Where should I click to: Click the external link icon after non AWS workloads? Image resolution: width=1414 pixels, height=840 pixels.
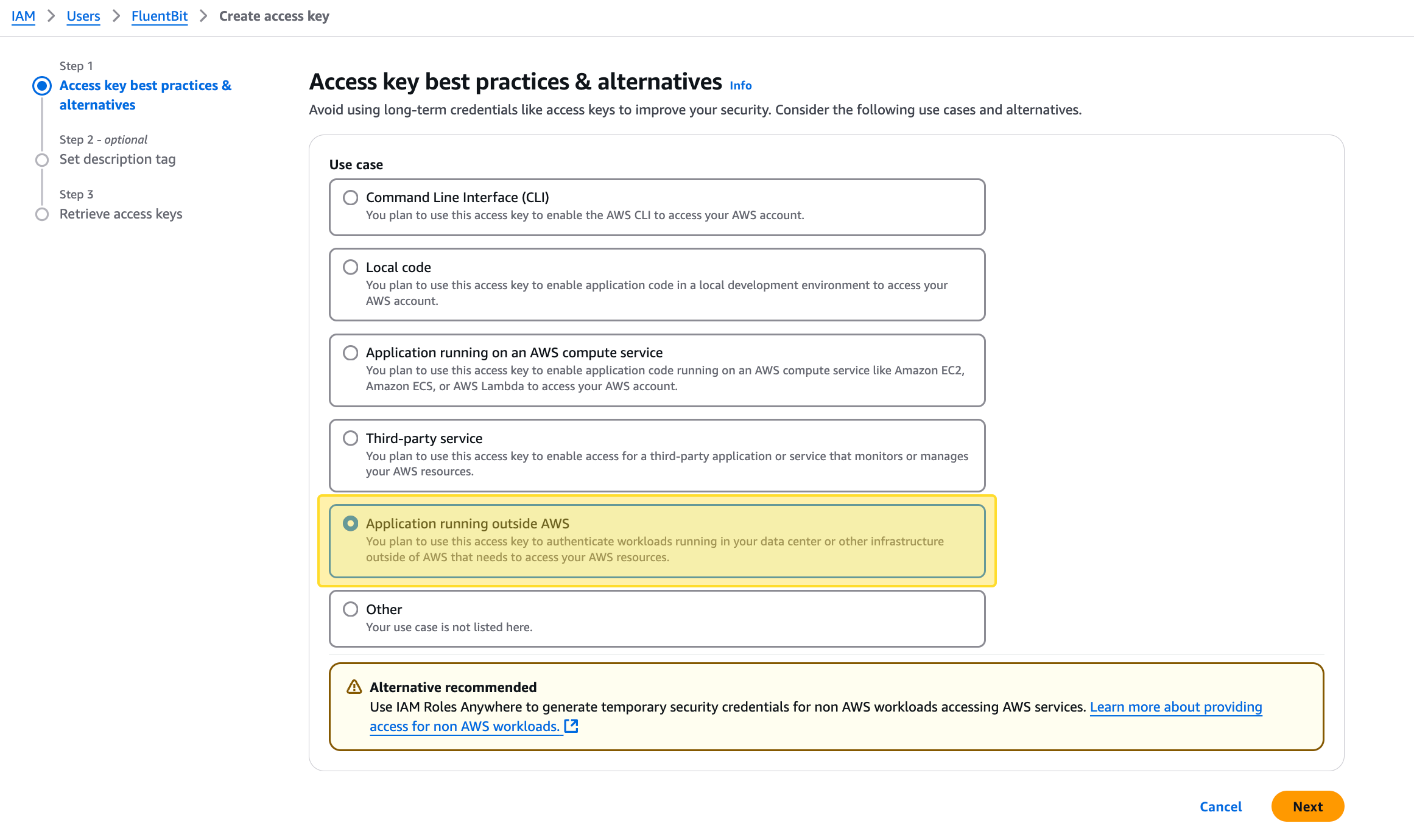click(x=571, y=726)
